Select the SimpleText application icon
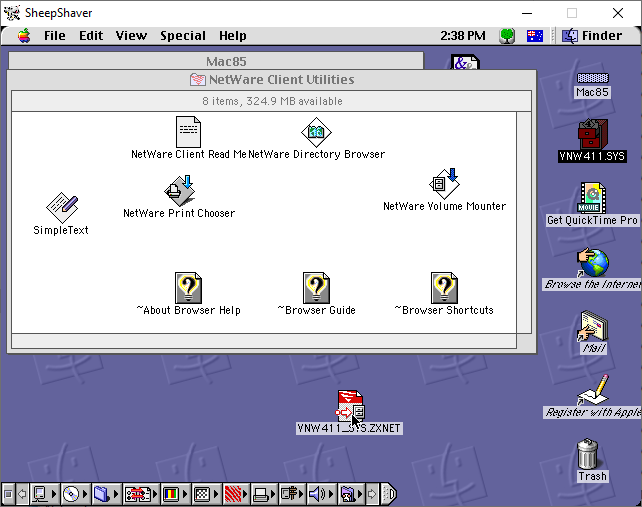This screenshot has height=507, width=642. (62, 208)
